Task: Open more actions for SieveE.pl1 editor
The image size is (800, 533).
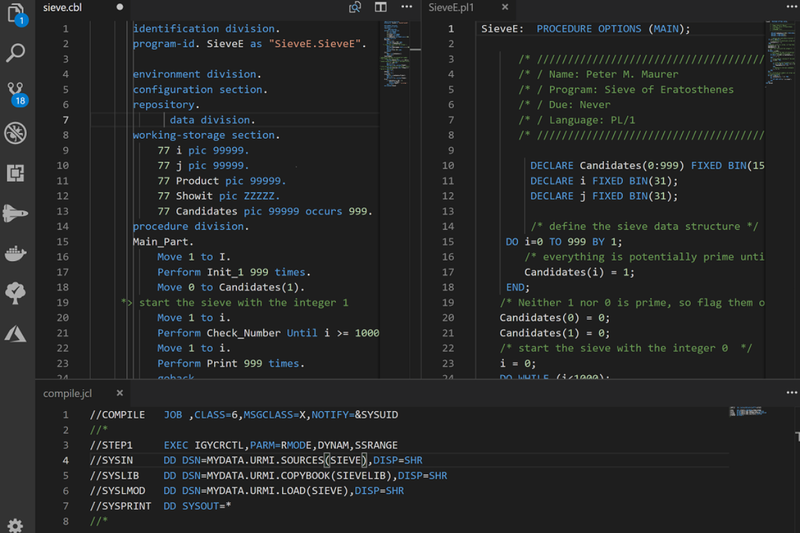Action: (x=792, y=7)
